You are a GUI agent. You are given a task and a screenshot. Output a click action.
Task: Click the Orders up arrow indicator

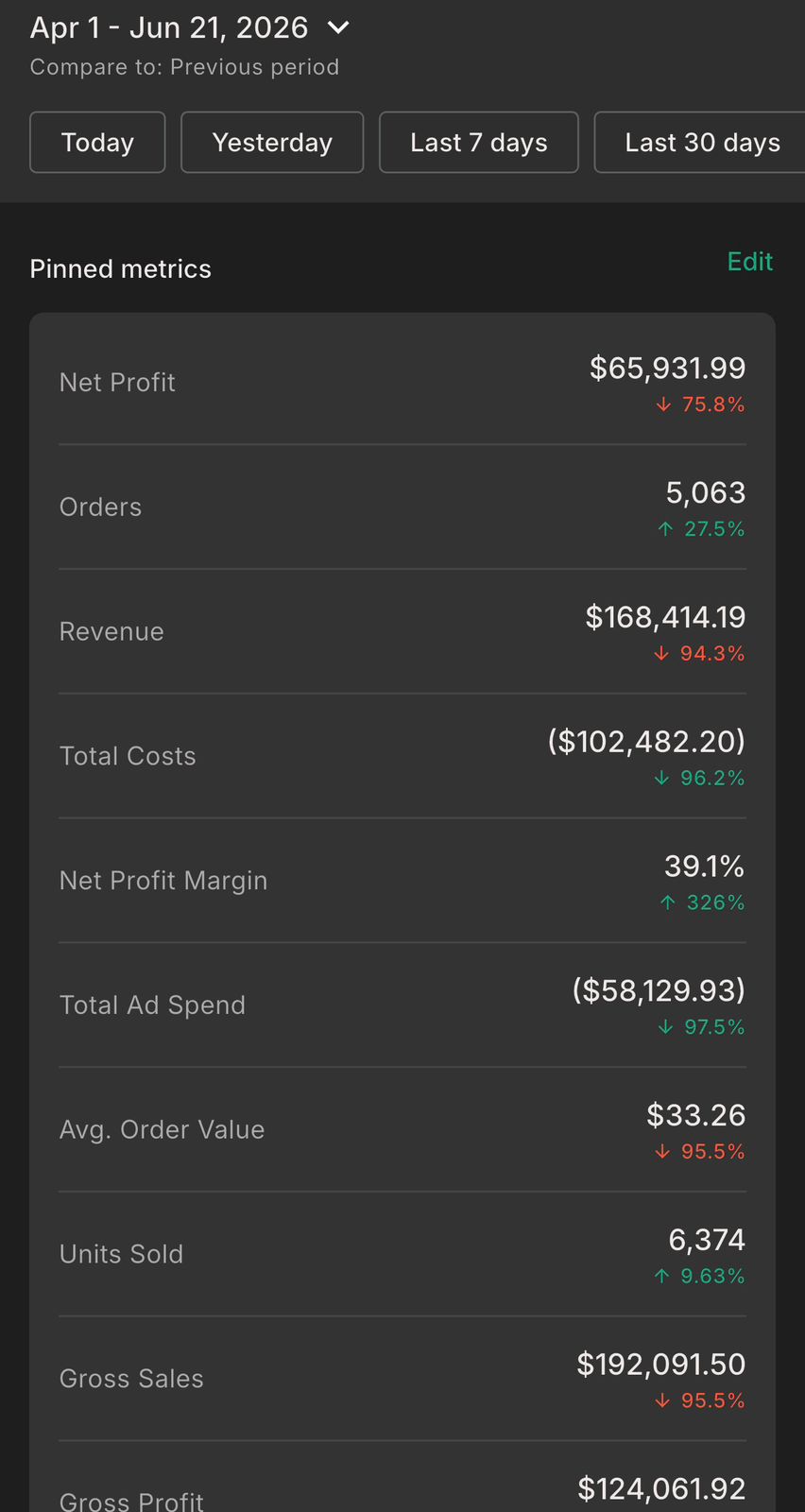click(666, 529)
